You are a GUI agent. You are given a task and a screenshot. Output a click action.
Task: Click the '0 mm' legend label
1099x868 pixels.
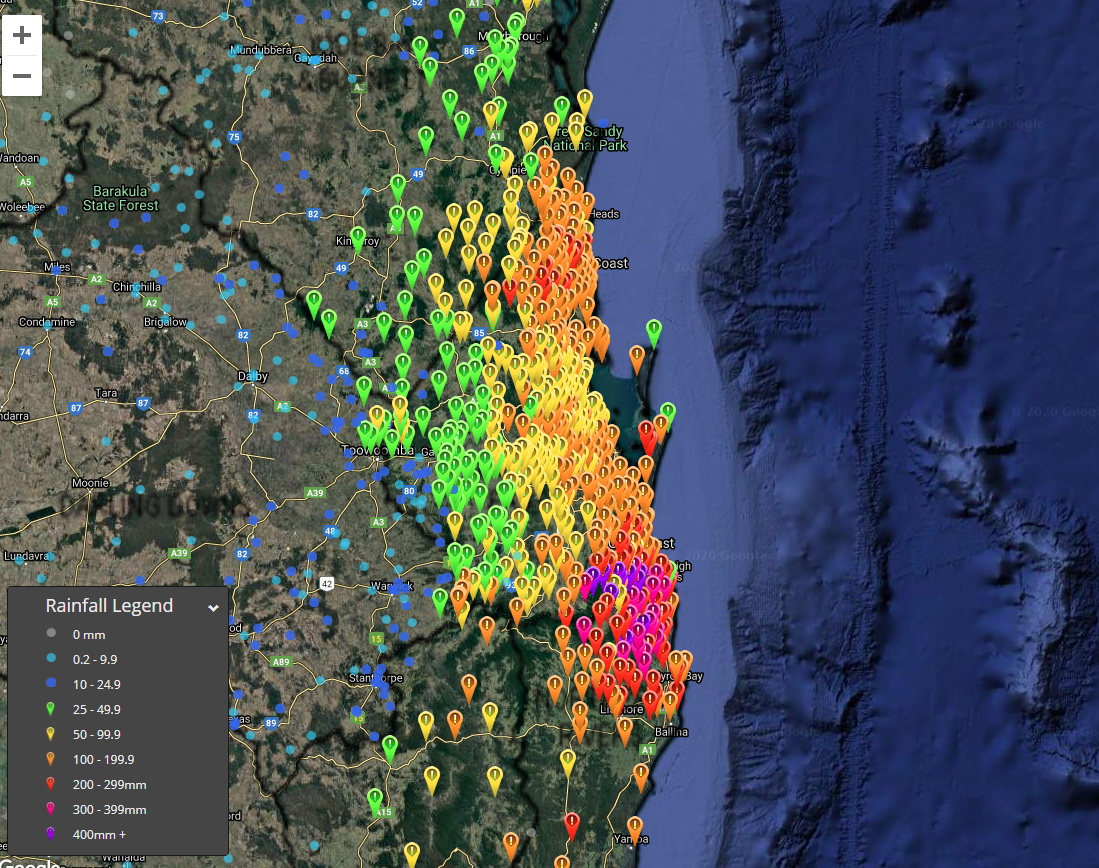pyautogui.click(x=89, y=635)
